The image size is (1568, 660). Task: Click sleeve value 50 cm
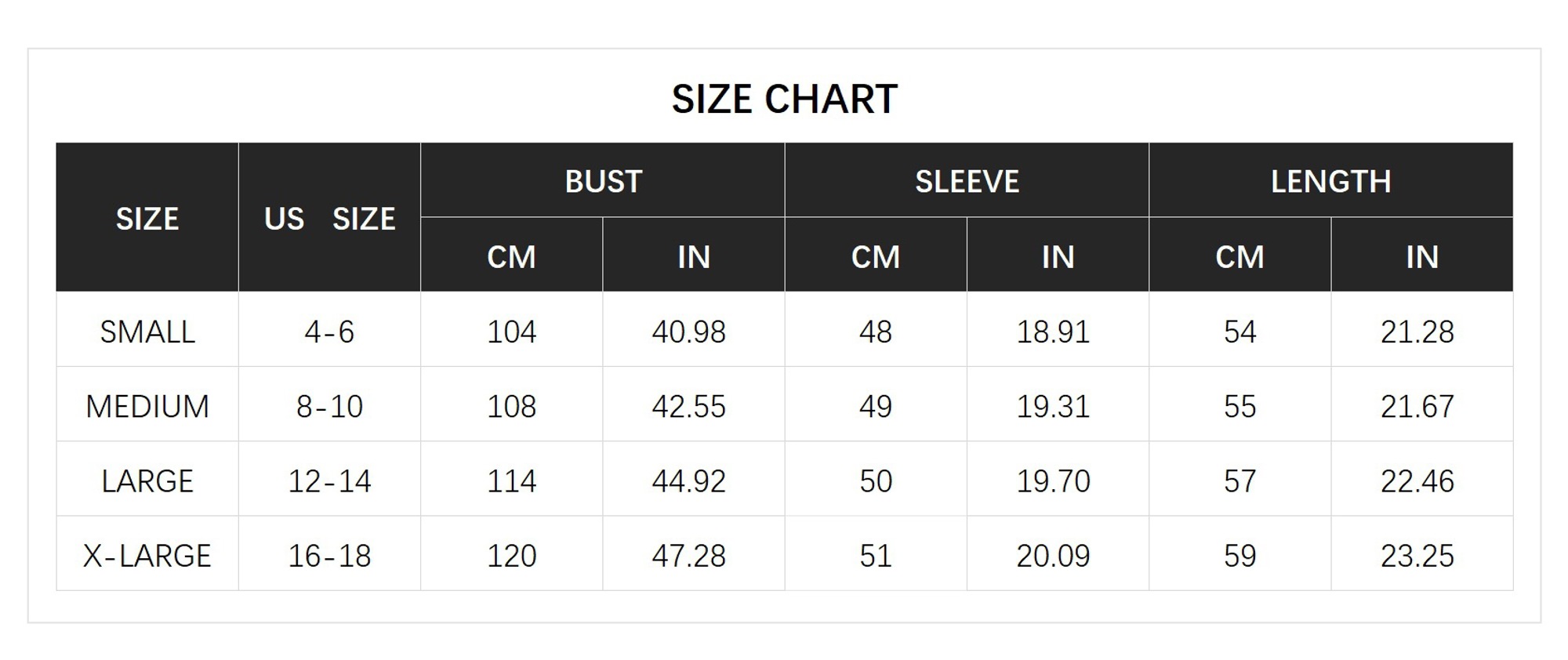[x=876, y=480]
